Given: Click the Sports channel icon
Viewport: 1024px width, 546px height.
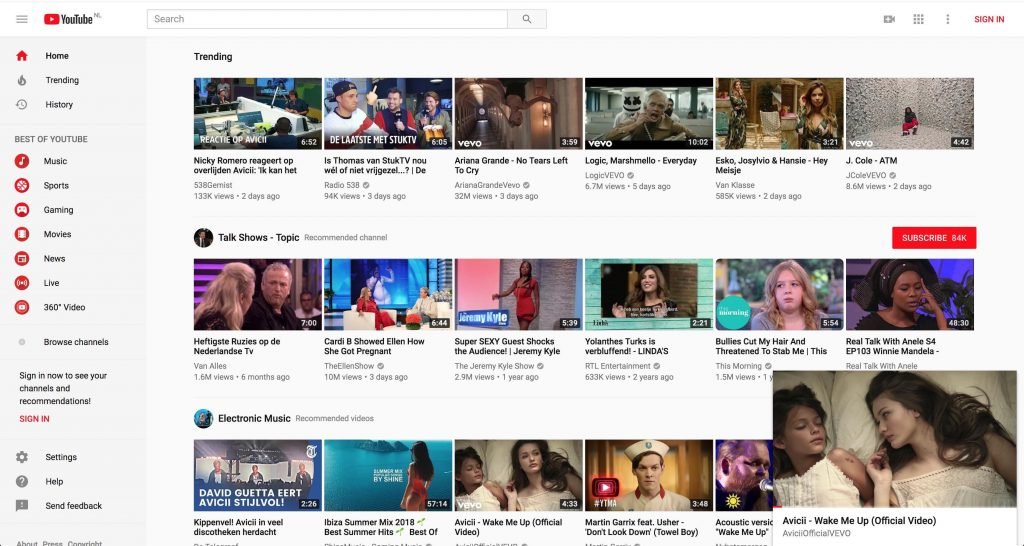Looking at the screenshot, I should coord(22,185).
